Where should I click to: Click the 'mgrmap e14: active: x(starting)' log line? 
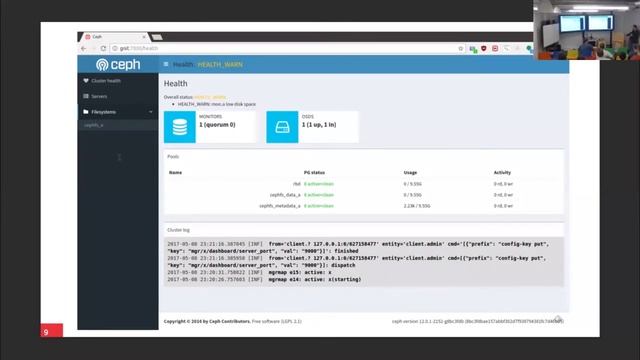(x=264, y=280)
